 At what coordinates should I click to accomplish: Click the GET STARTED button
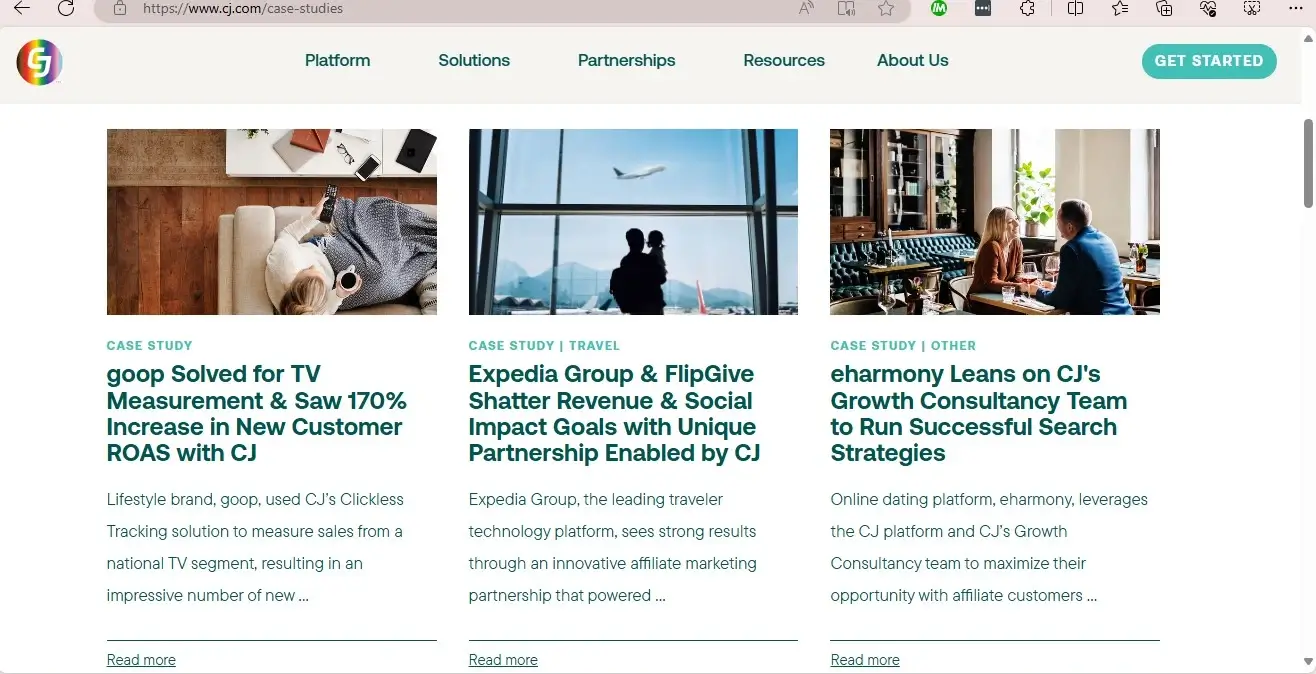tap(1209, 61)
